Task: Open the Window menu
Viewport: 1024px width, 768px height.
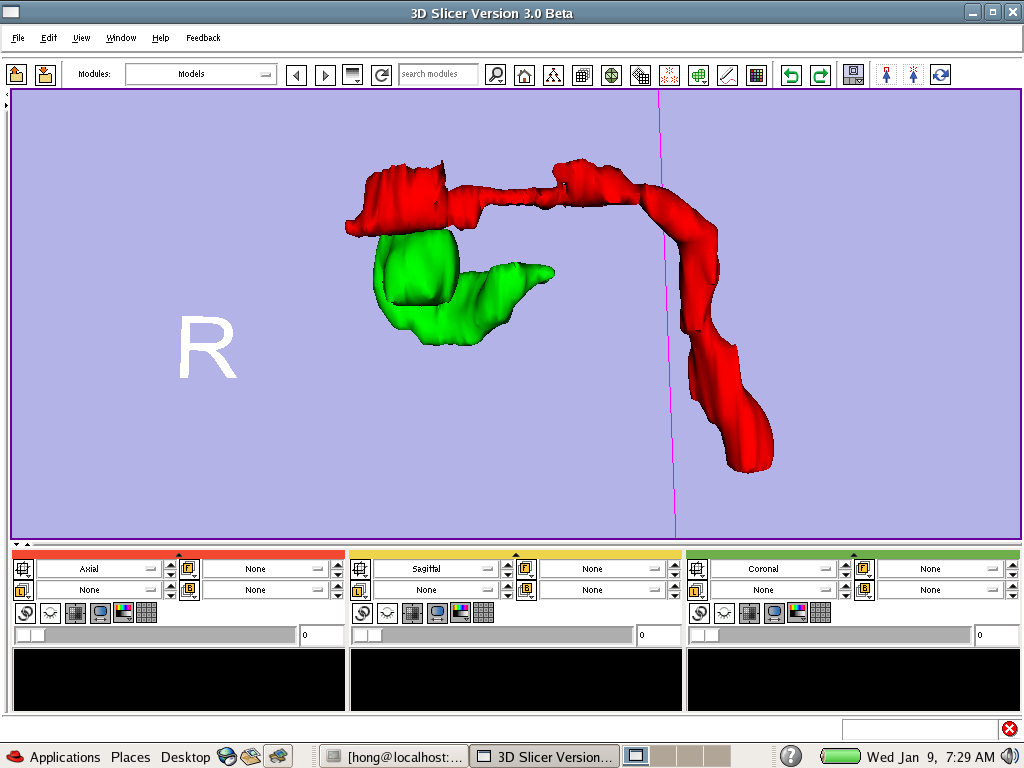Action: tap(121, 38)
